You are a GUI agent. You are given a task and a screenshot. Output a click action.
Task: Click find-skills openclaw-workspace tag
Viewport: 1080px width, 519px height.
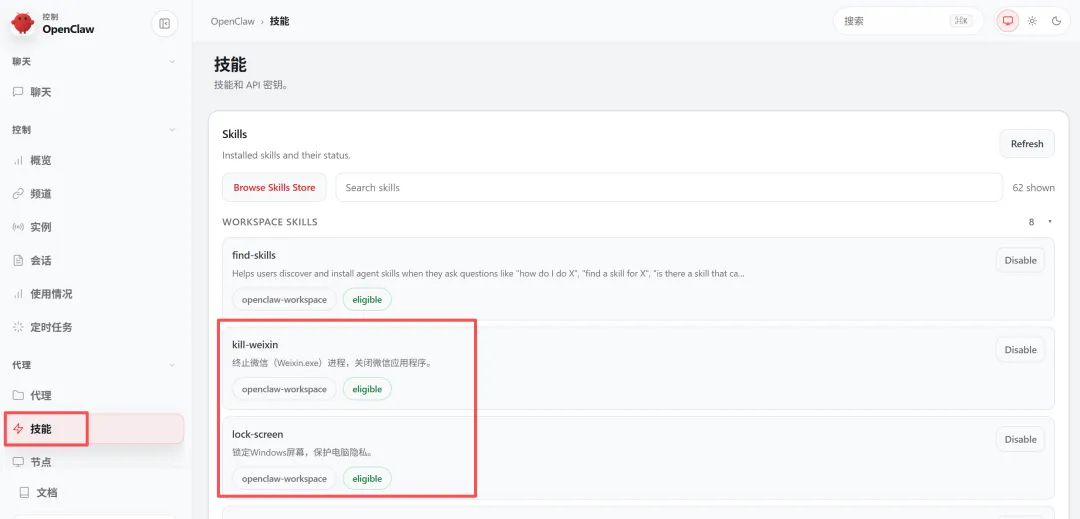point(284,299)
